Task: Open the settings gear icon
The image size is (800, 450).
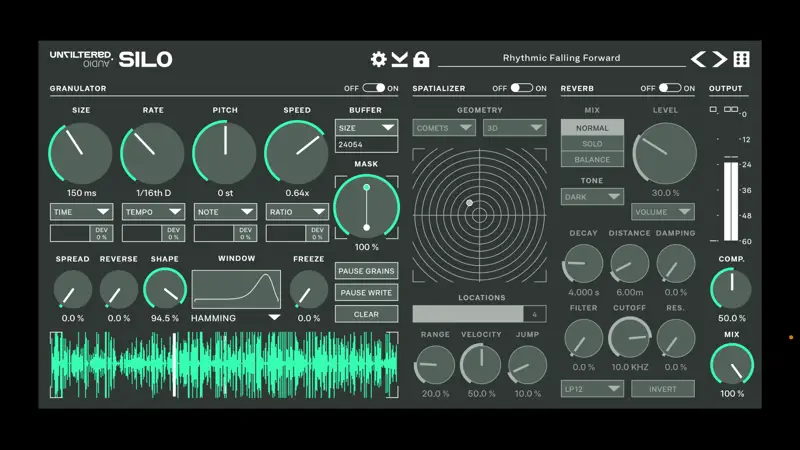Action: pyautogui.click(x=379, y=59)
